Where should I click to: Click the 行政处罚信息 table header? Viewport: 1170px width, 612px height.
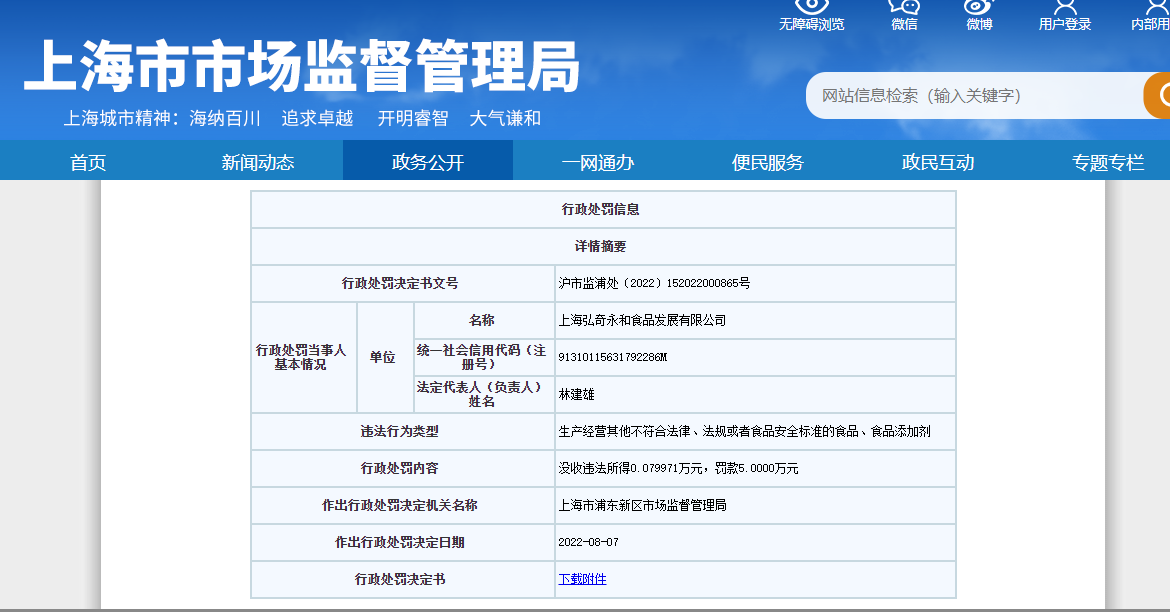coord(603,210)
